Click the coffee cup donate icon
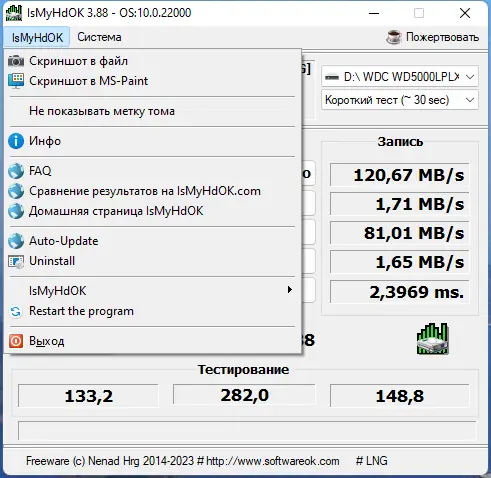Image resolution: width=491 pixels, height=478 pixels. tap(394, 37)
